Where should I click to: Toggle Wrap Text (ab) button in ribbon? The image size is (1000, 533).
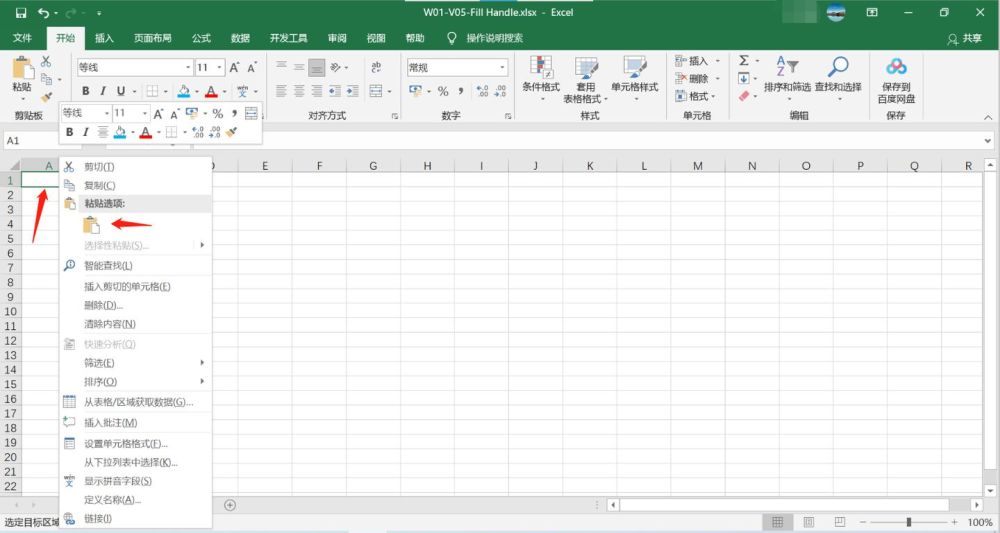(376, 67)
